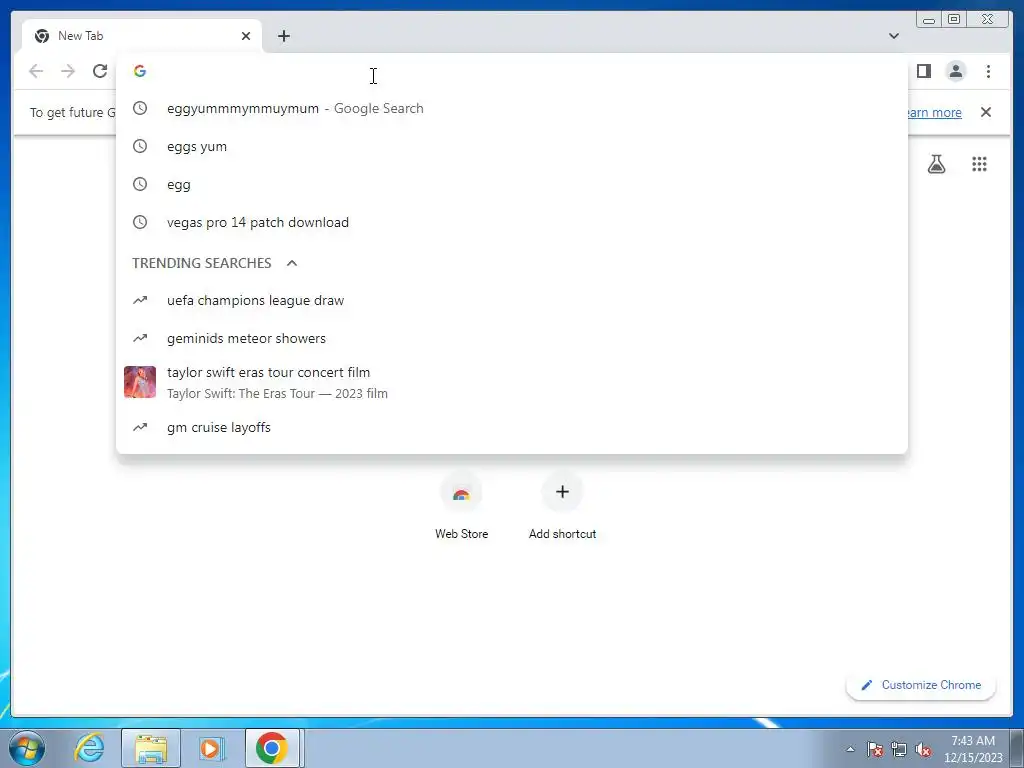Collapse the Trending Searches section
The image size is (1024, 768).
tap(292, 263)
